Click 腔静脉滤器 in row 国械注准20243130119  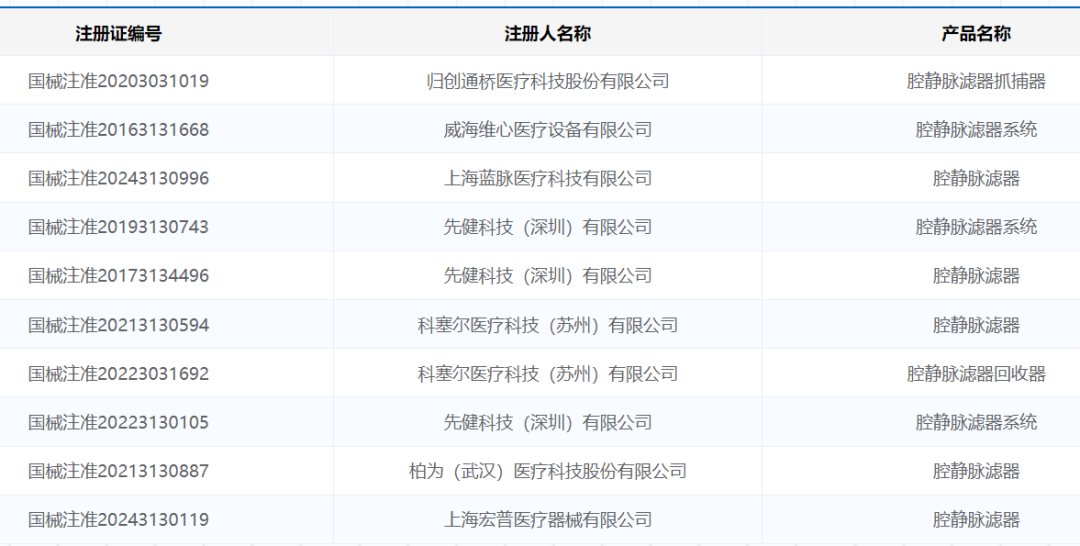click(x=976, y=519)
